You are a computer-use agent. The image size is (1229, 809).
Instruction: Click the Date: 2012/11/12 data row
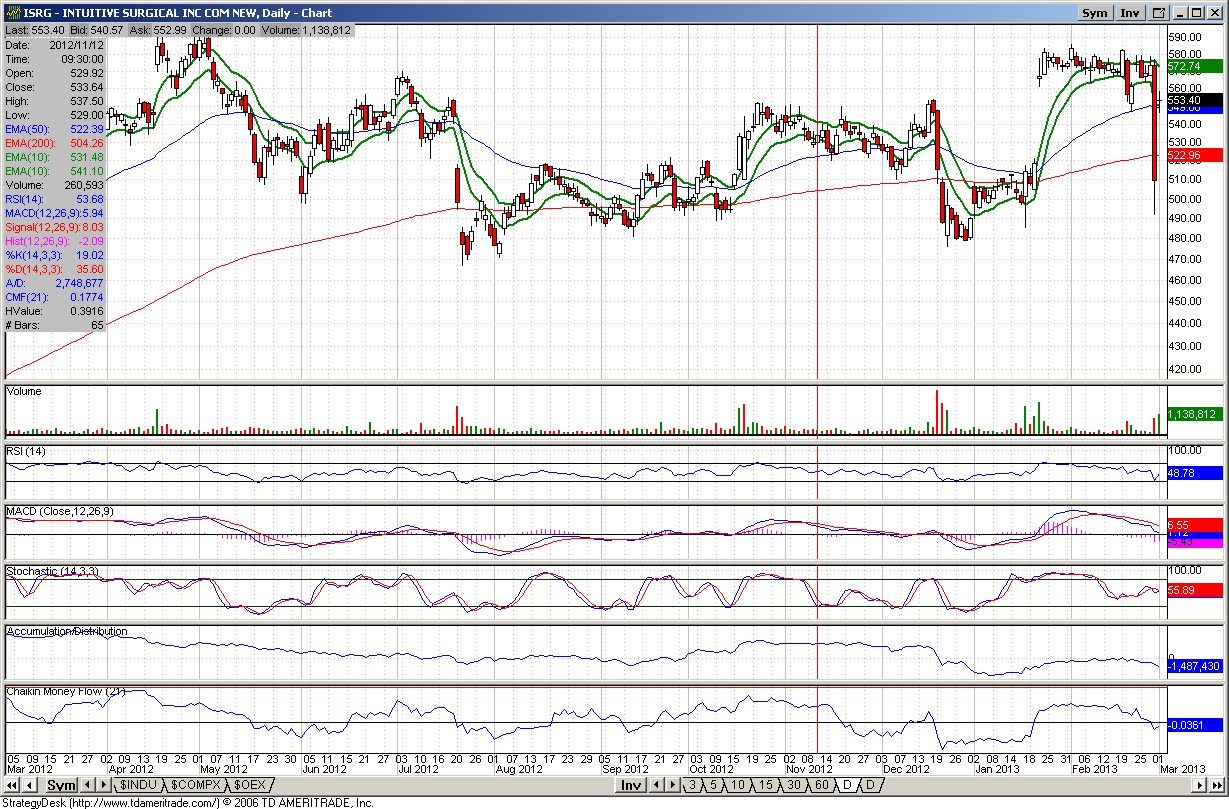[55, 45]
